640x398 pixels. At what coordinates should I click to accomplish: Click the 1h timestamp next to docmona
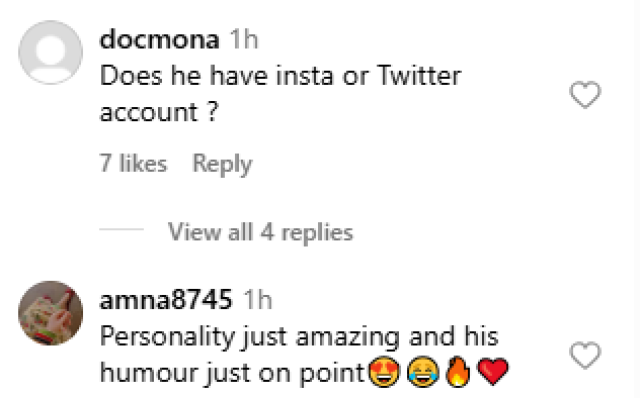point(244,40)
